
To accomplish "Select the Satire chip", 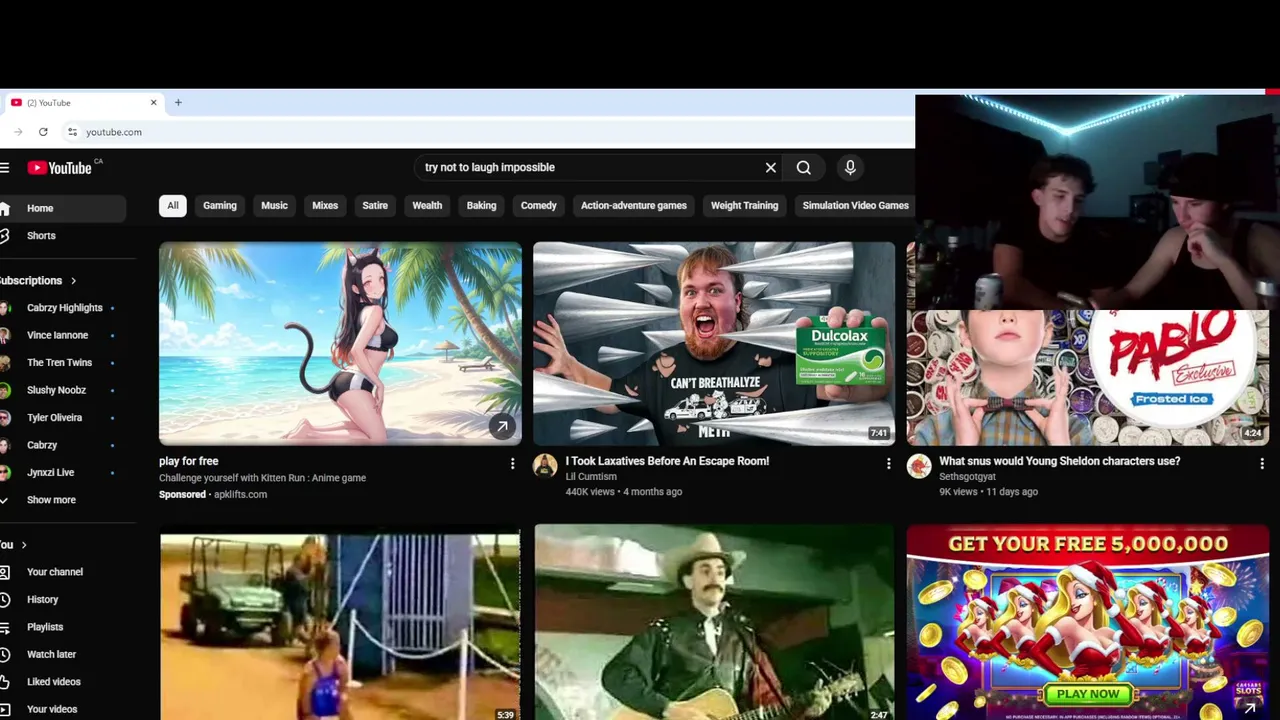I will pos(375,206).
